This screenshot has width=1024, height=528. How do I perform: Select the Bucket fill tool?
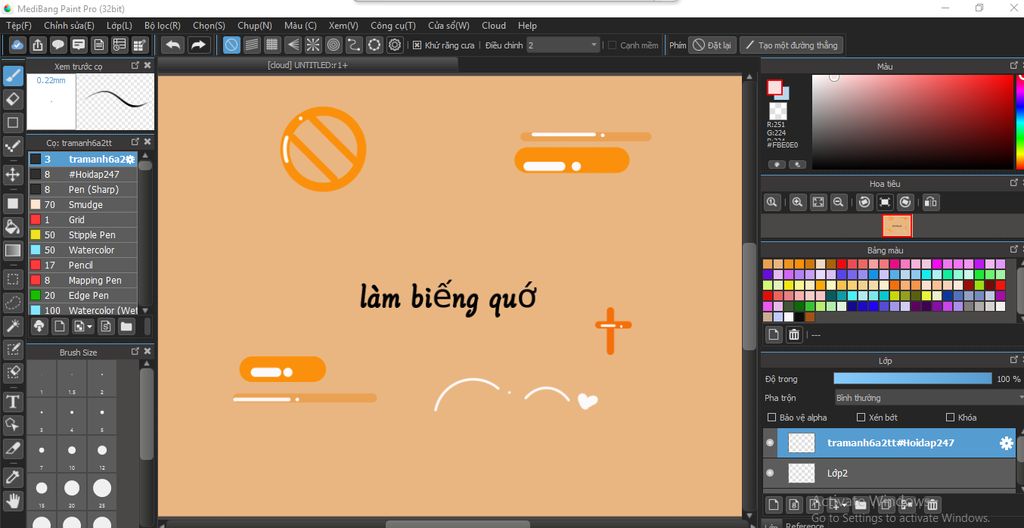click(12, 226)
